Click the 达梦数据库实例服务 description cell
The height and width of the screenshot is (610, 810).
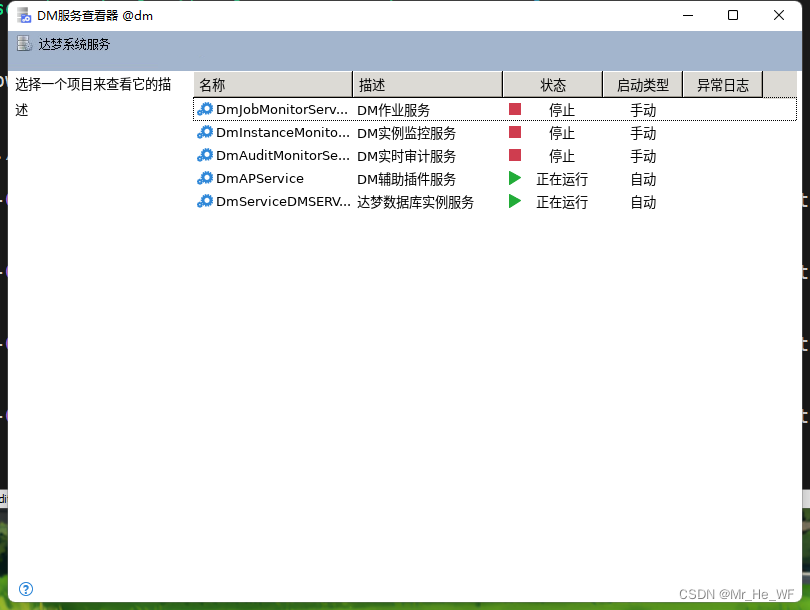tap(415, 202)
